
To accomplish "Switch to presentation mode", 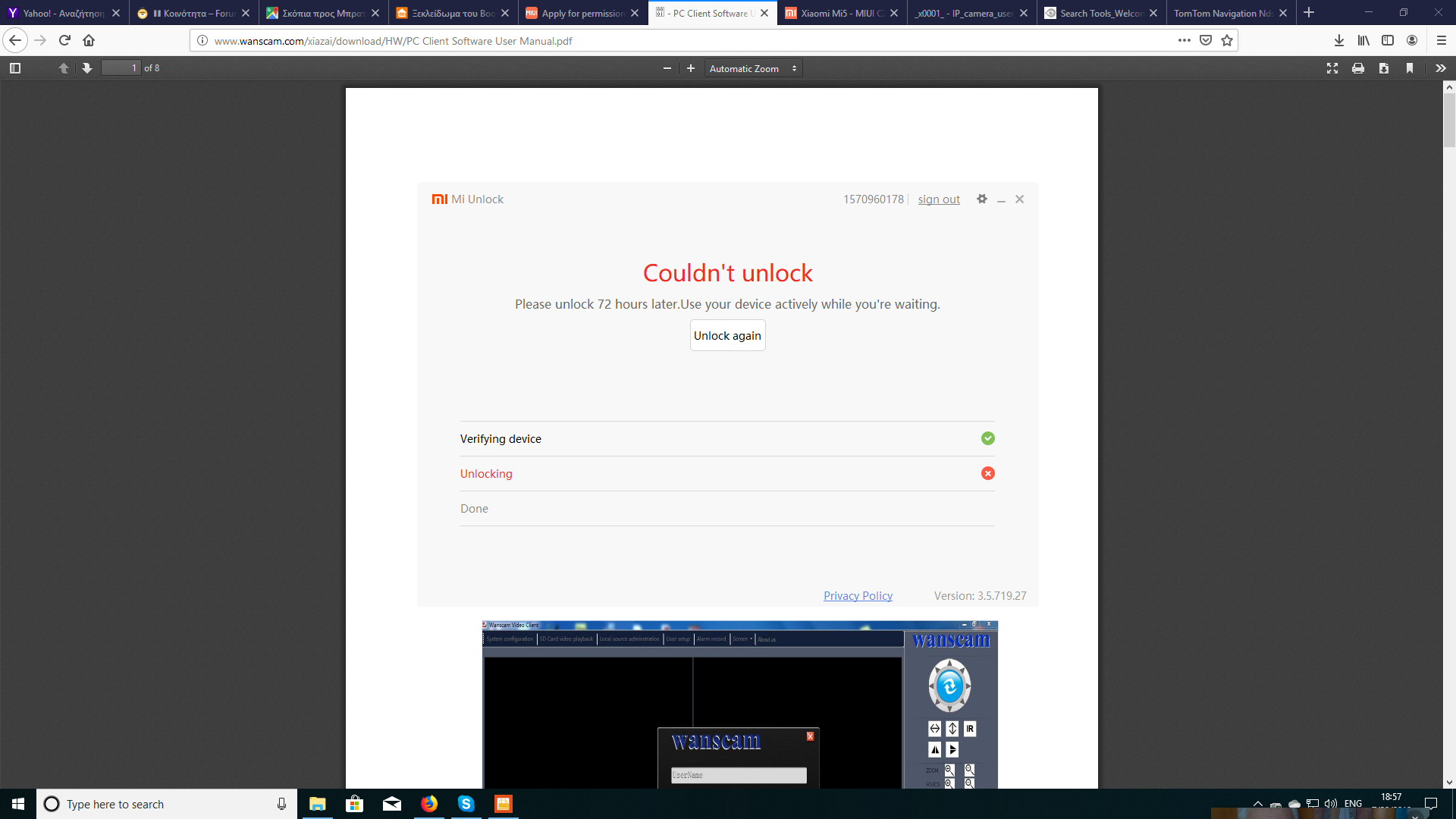I will (x=1332, y=68).
